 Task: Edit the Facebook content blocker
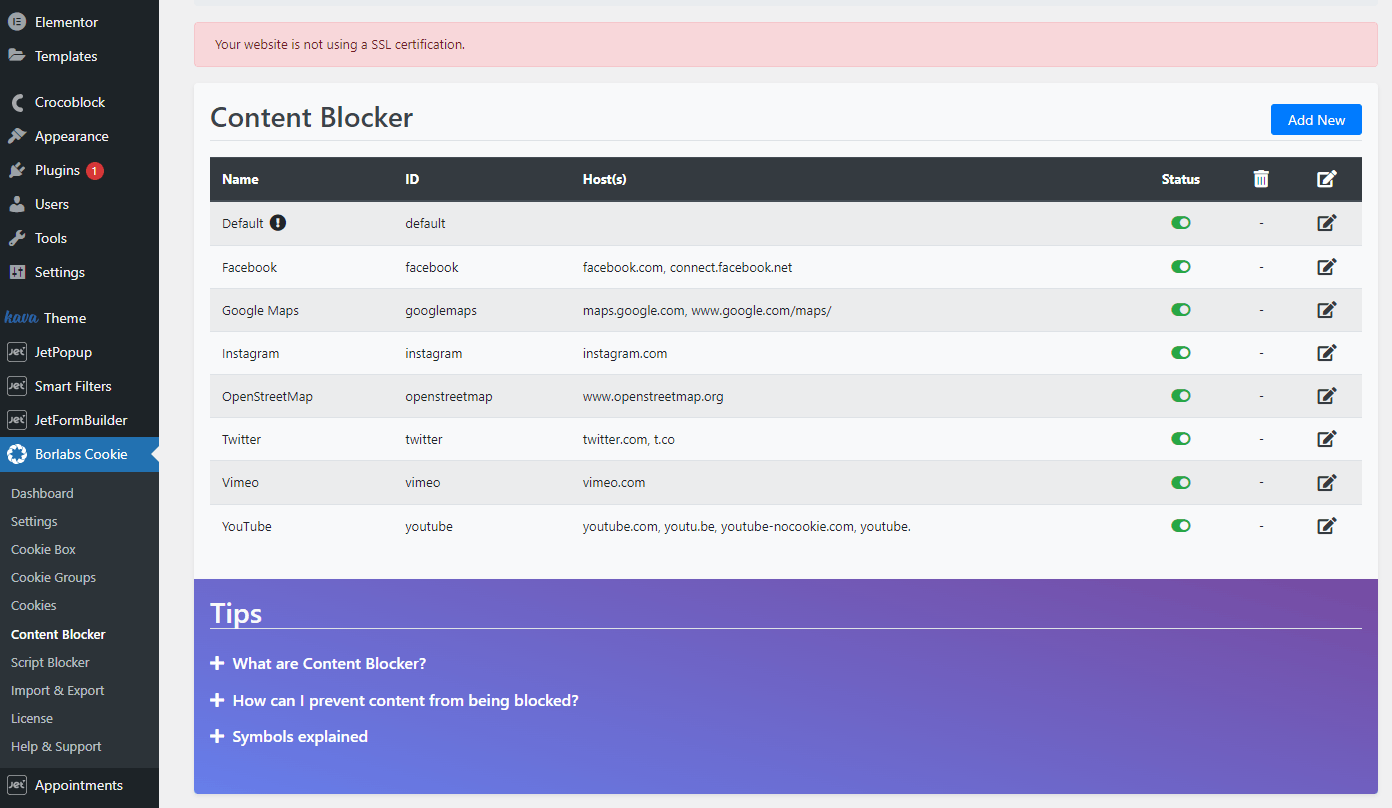[1327, 267]
